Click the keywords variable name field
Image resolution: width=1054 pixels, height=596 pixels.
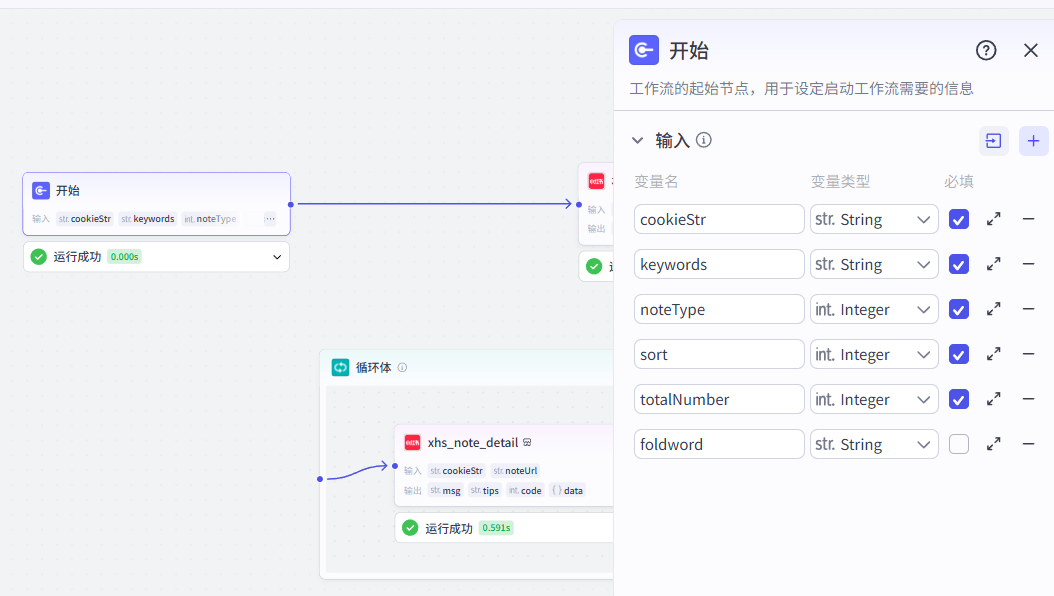pos(719,264)
